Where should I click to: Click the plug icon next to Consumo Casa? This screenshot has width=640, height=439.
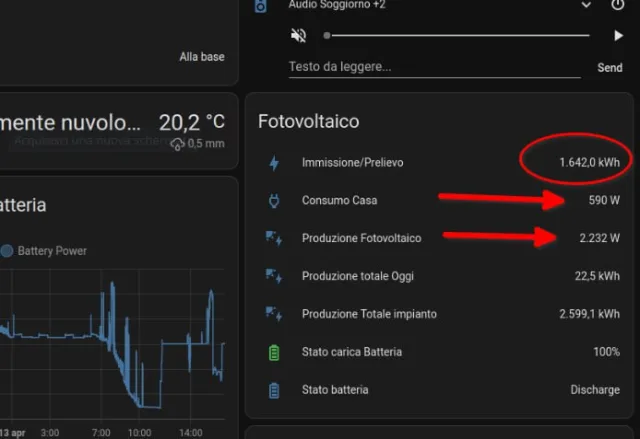pos(274,200)
